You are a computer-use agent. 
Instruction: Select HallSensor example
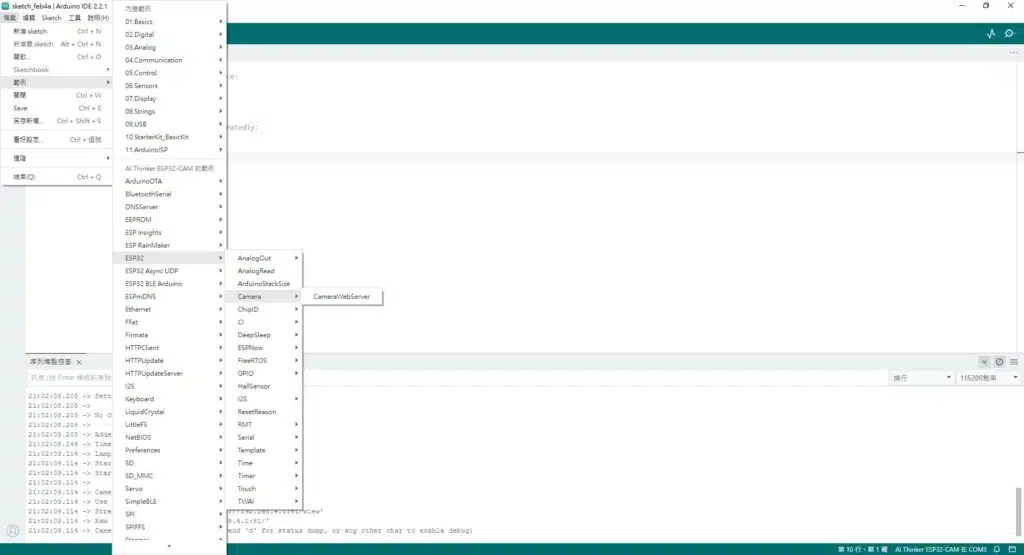[x=264, y=387]
